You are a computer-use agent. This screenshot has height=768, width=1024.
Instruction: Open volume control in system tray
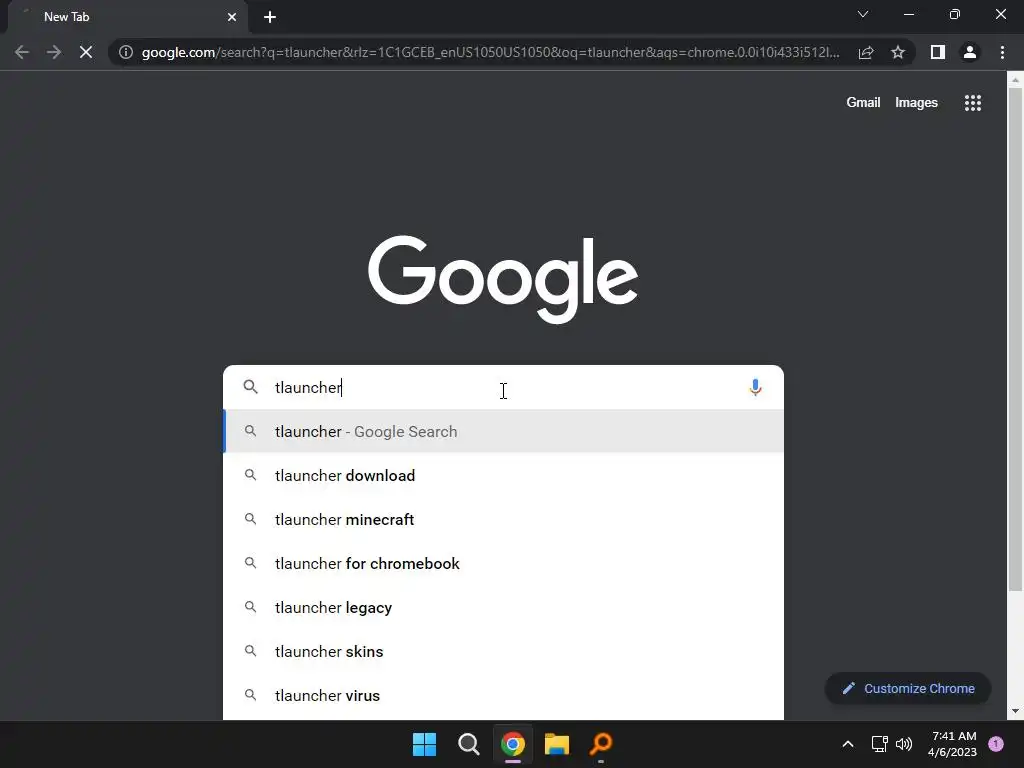(904, 744)
